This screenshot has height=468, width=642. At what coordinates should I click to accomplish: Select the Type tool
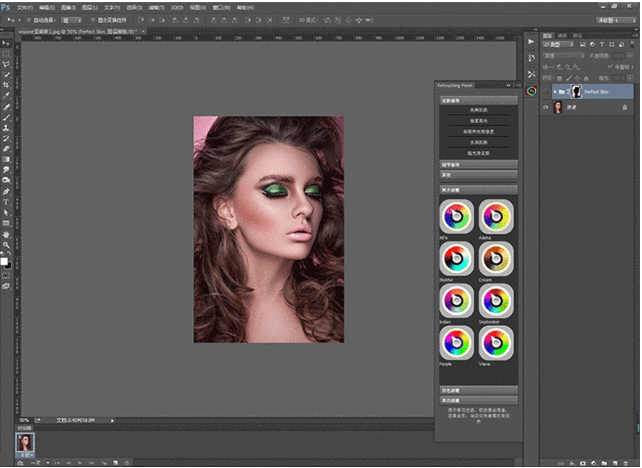(6, 201)
